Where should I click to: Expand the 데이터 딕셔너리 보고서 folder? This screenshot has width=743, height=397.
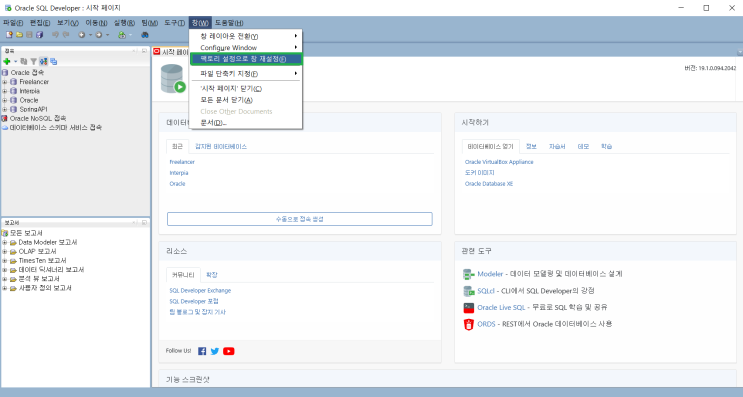[5, 270]
